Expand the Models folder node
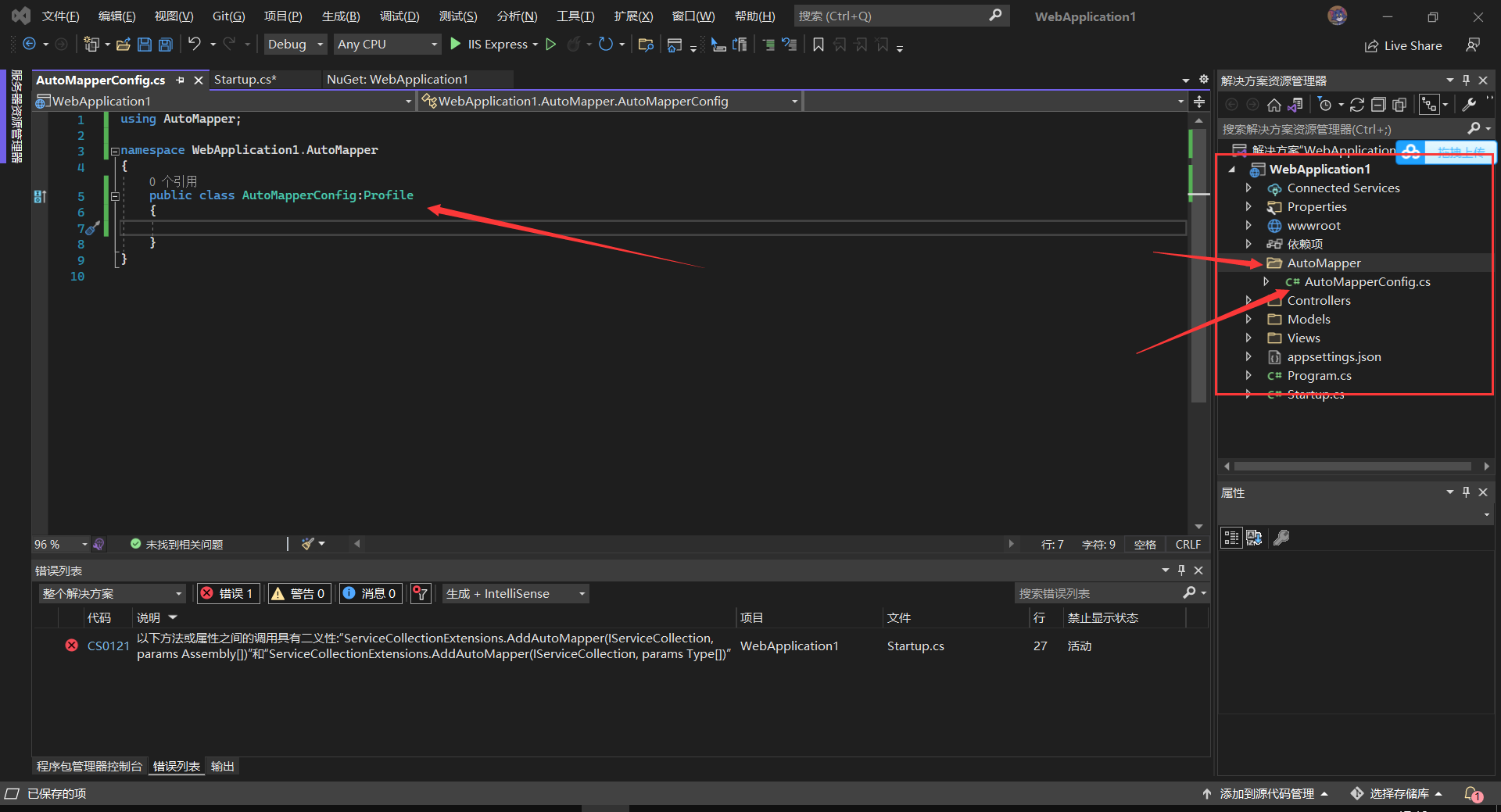The image size is (1501, 812). 1248,319
